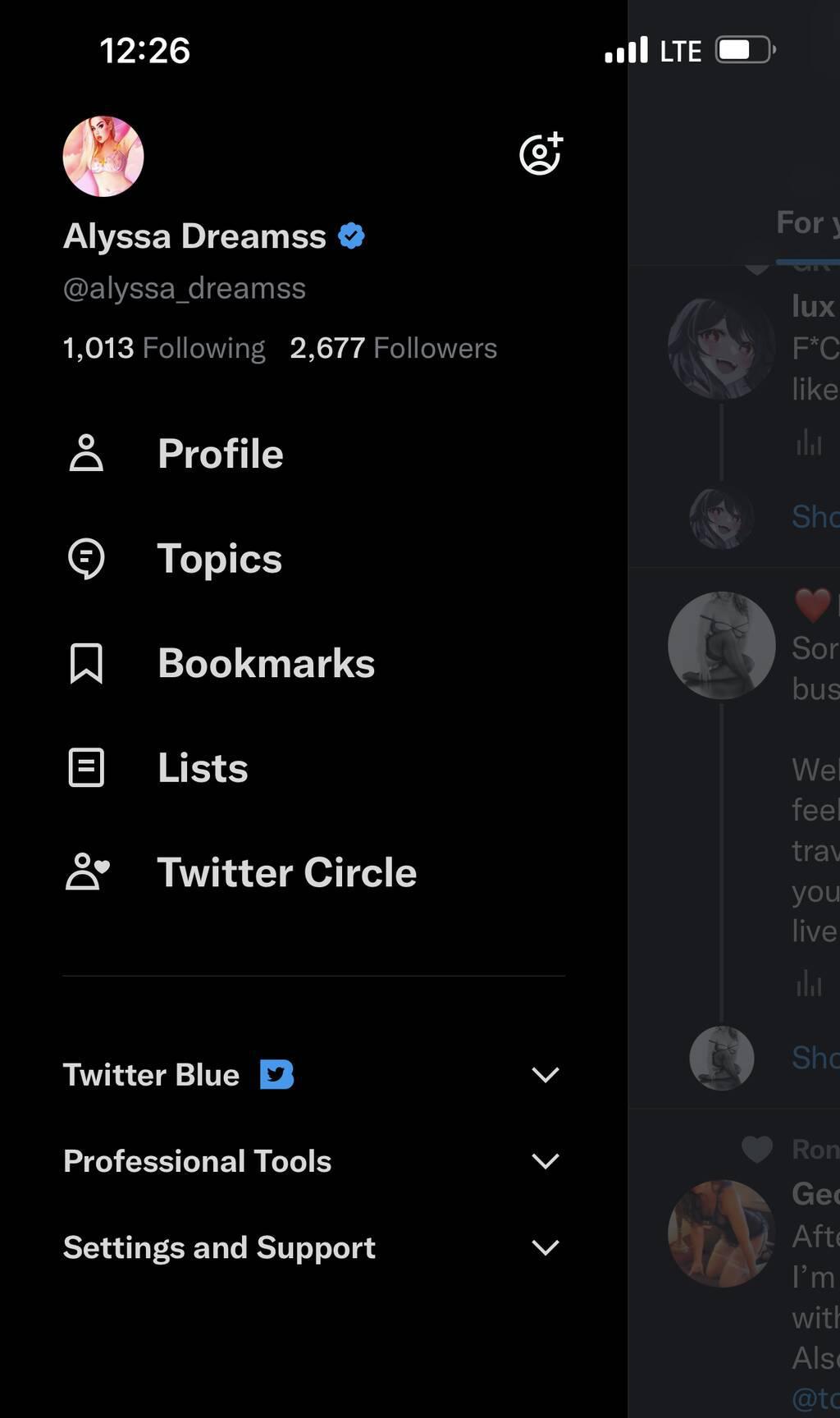This screenshot has width=840, height=1418.
Task: Click the Lists document icon
Action: pos(86,768)
